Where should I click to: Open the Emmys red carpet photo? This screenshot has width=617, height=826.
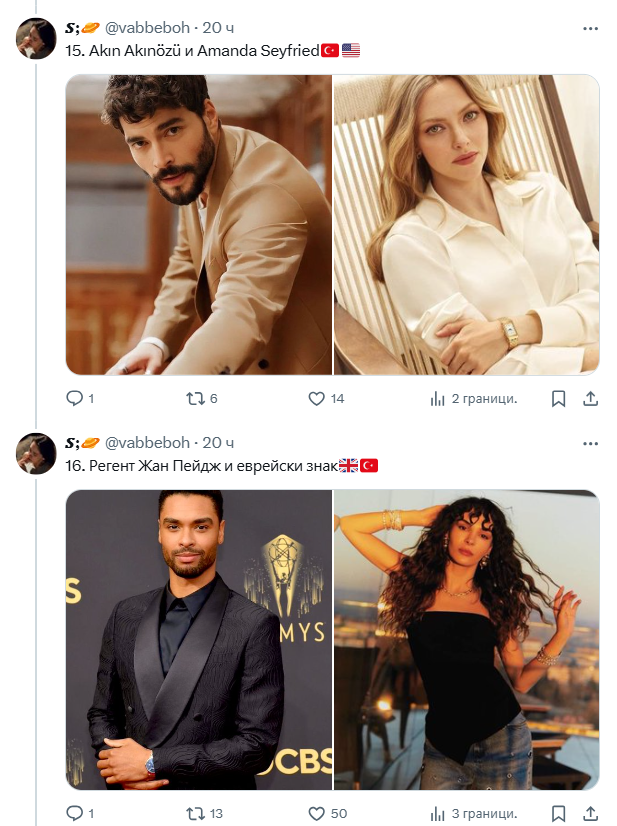[x=199, y=640]
